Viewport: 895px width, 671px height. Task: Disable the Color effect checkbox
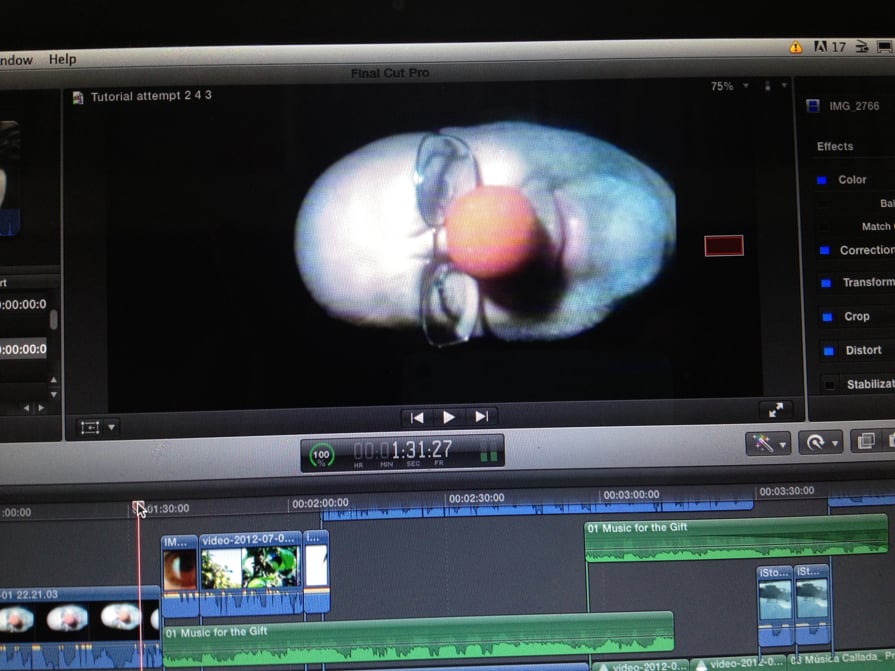pos(822,180)
